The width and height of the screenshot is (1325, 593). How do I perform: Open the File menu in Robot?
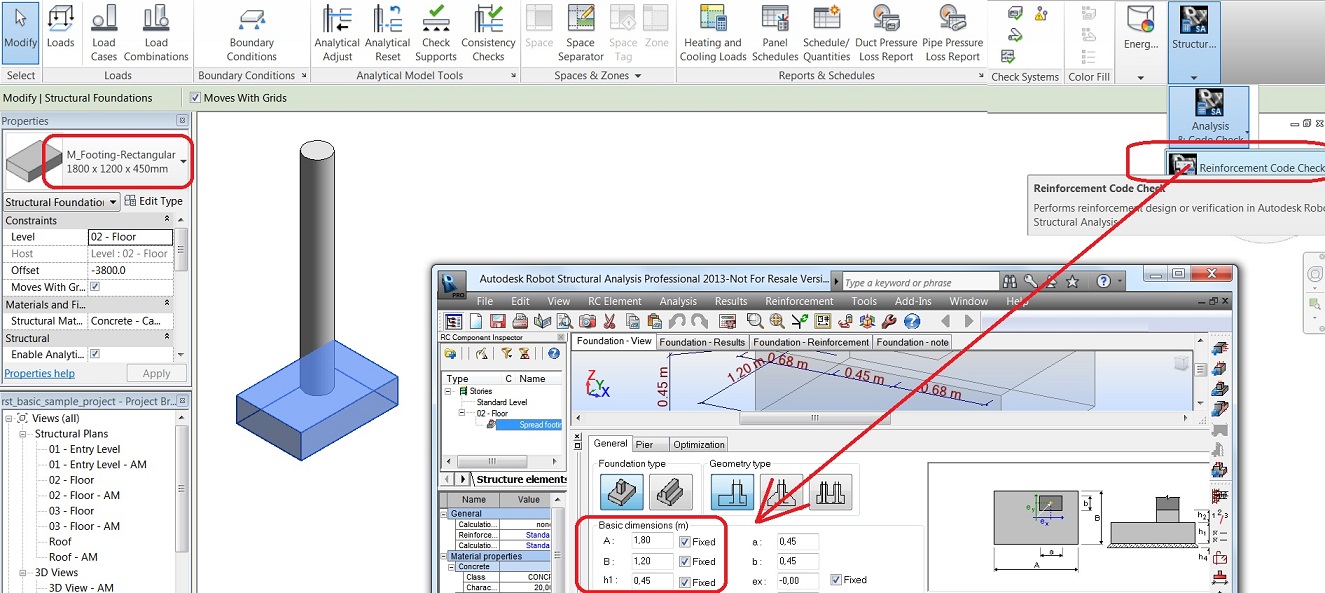pos(485,301)
